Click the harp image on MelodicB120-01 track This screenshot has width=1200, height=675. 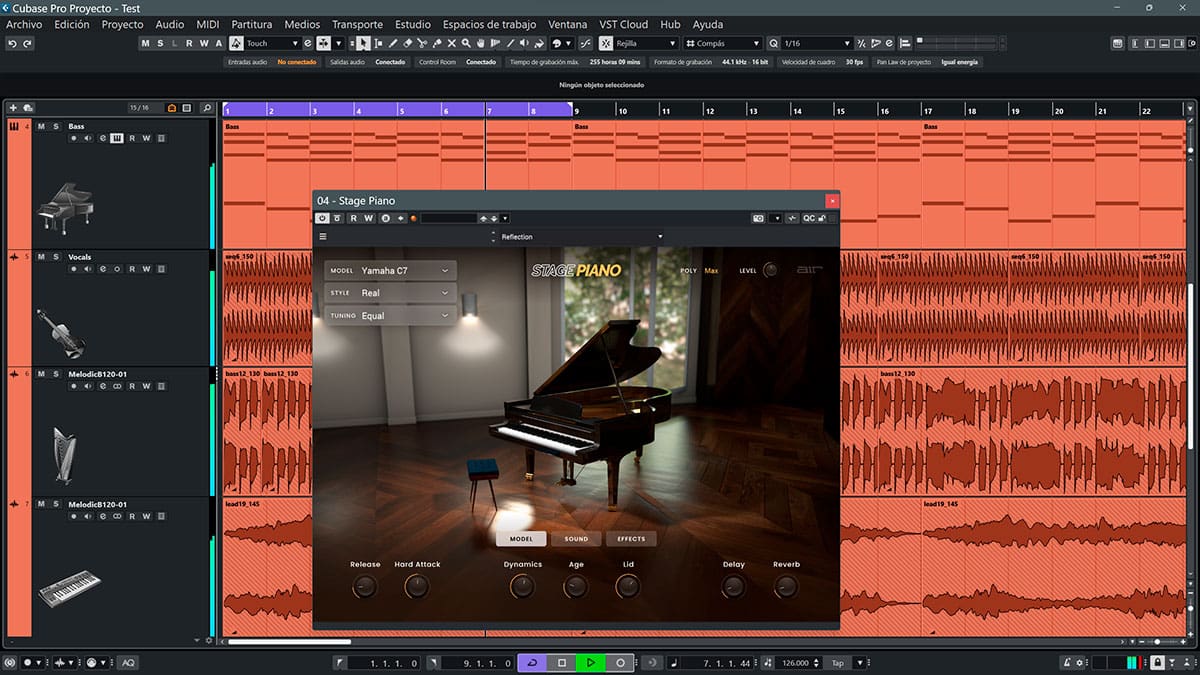[64, 455]
